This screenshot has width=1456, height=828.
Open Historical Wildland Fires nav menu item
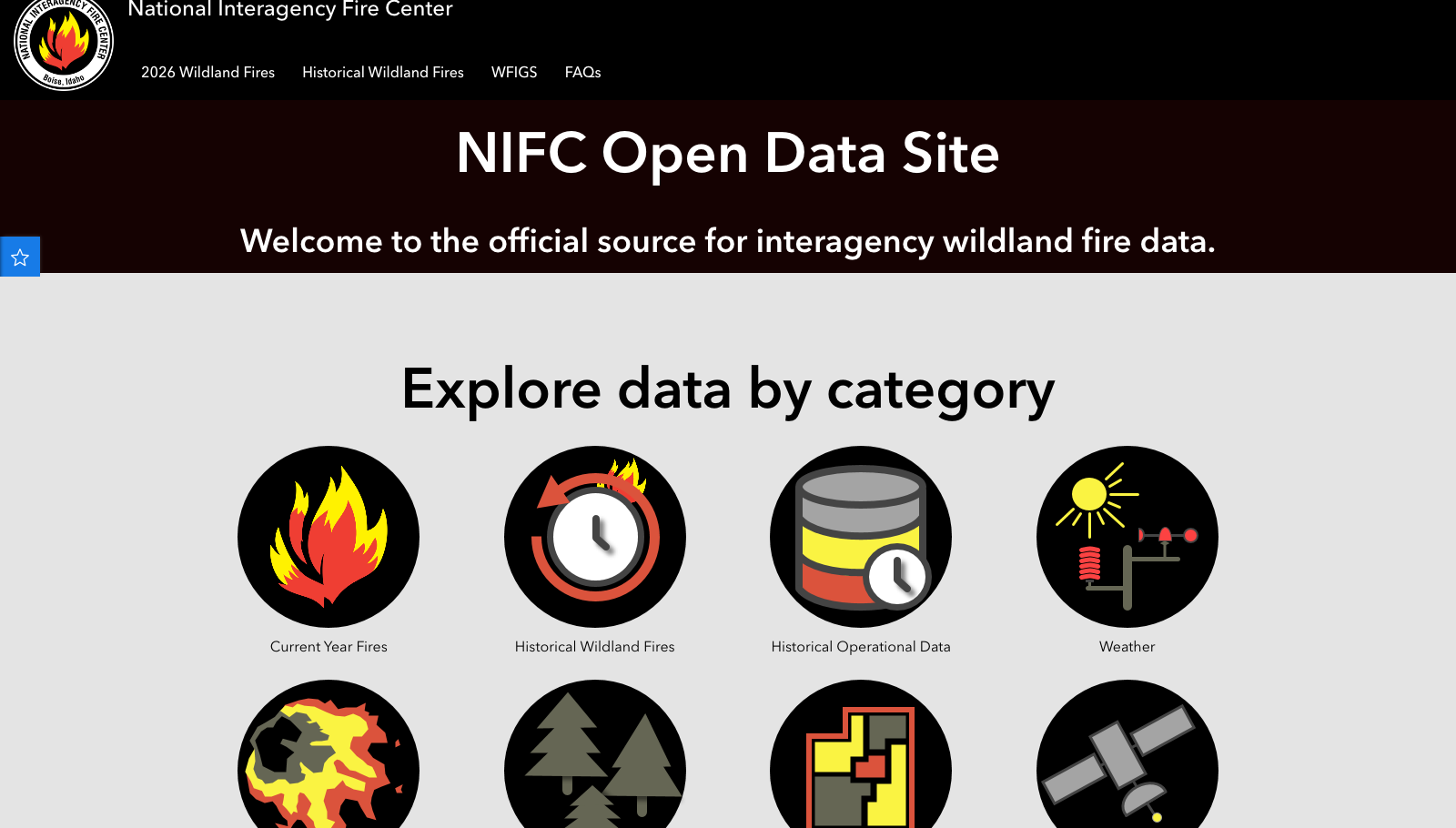[x=383, y=72]
